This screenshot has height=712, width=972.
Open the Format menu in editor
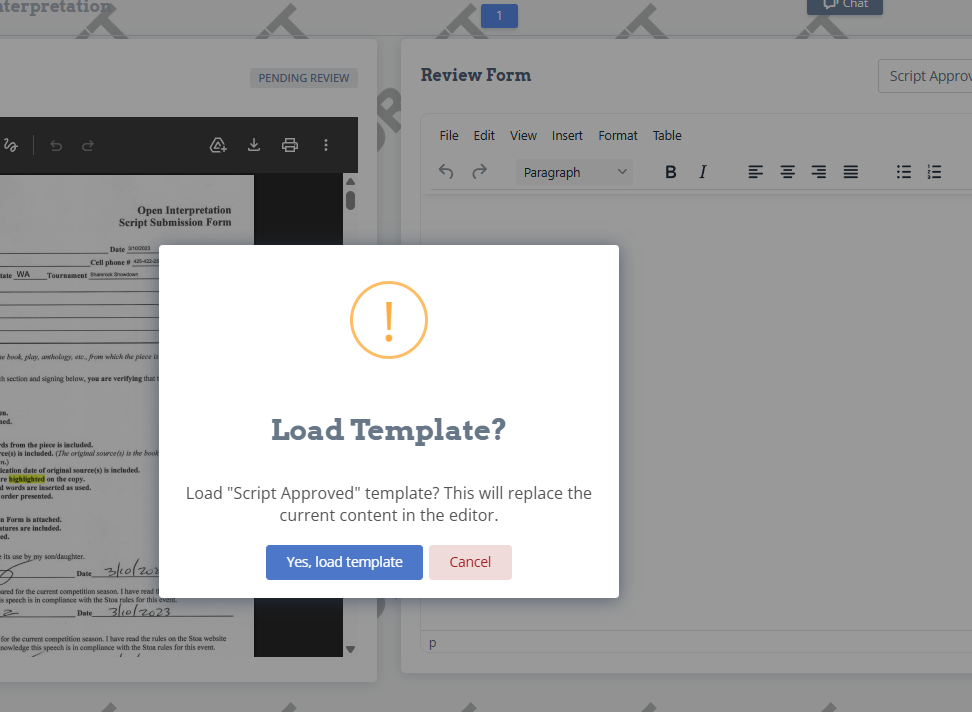(617, 136)
